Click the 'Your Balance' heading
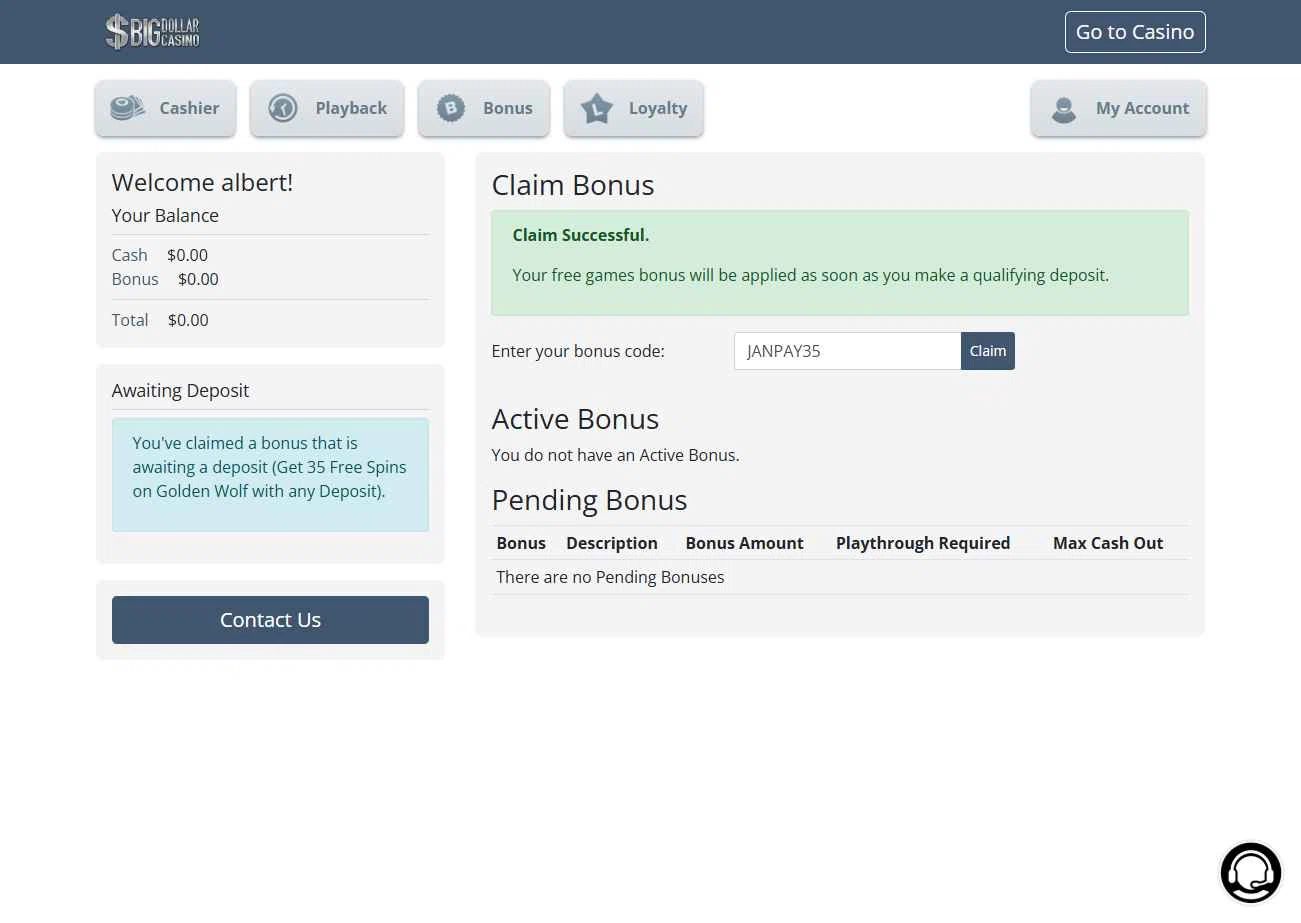 tap(165, 215)
